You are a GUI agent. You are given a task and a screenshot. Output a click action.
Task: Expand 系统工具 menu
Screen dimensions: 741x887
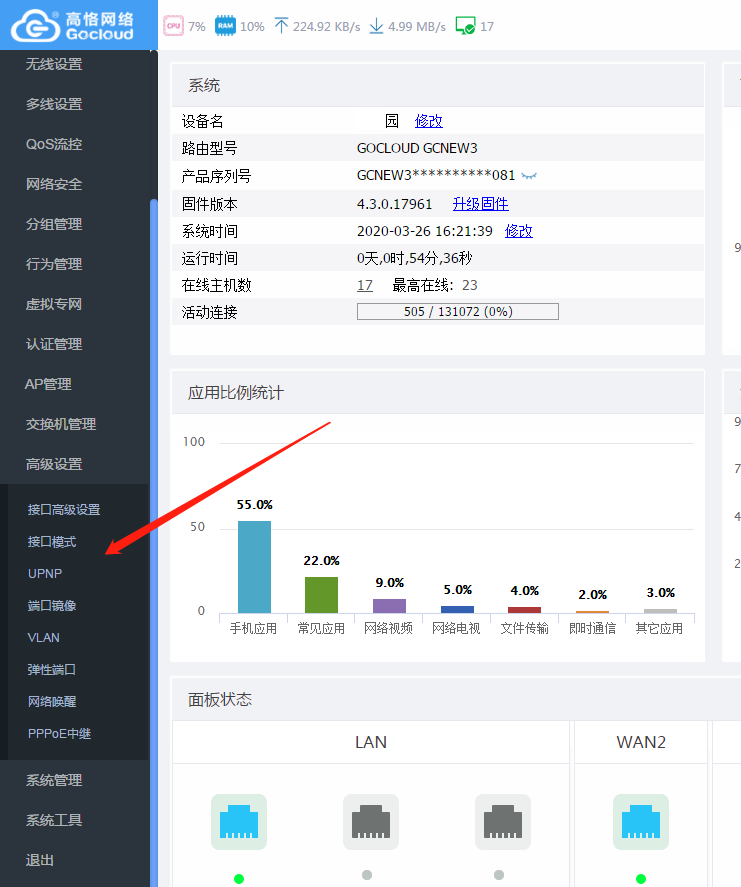pos(54,820)
